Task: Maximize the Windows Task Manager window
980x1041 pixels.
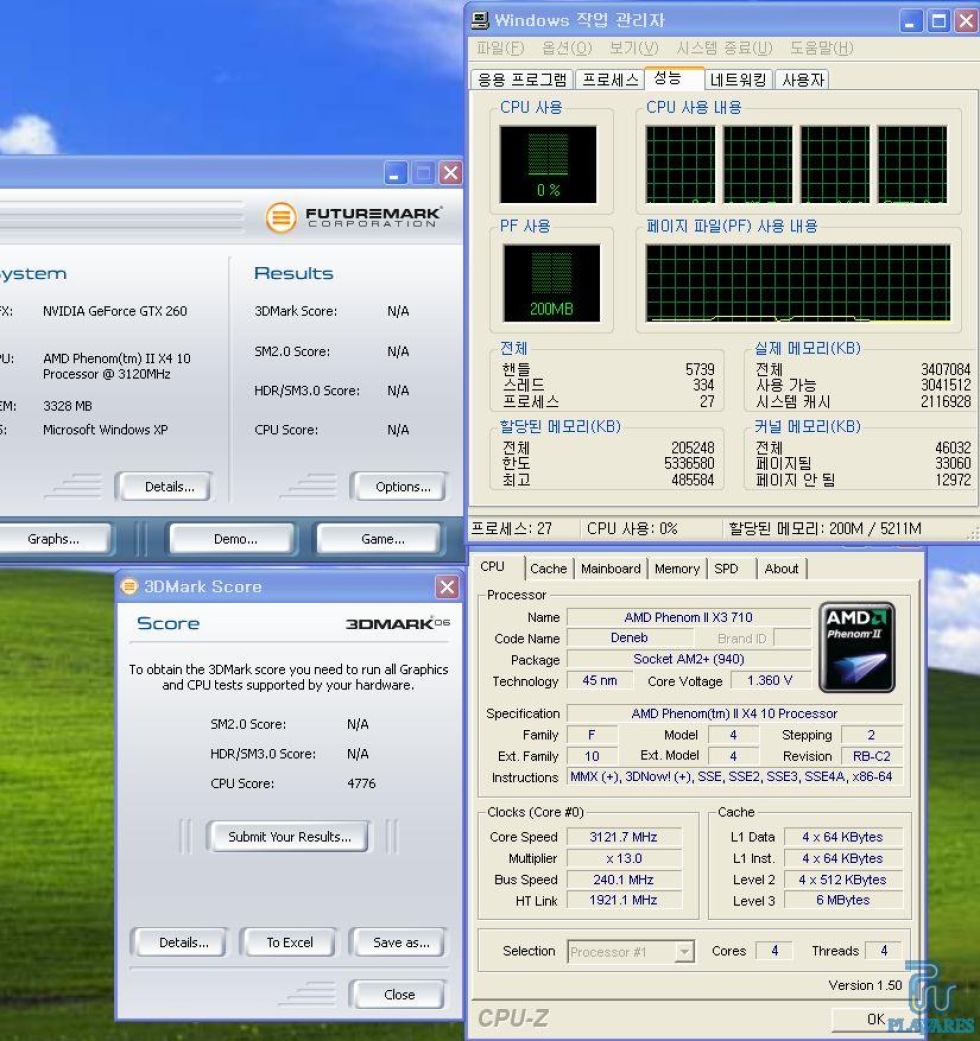Action: 938,20
